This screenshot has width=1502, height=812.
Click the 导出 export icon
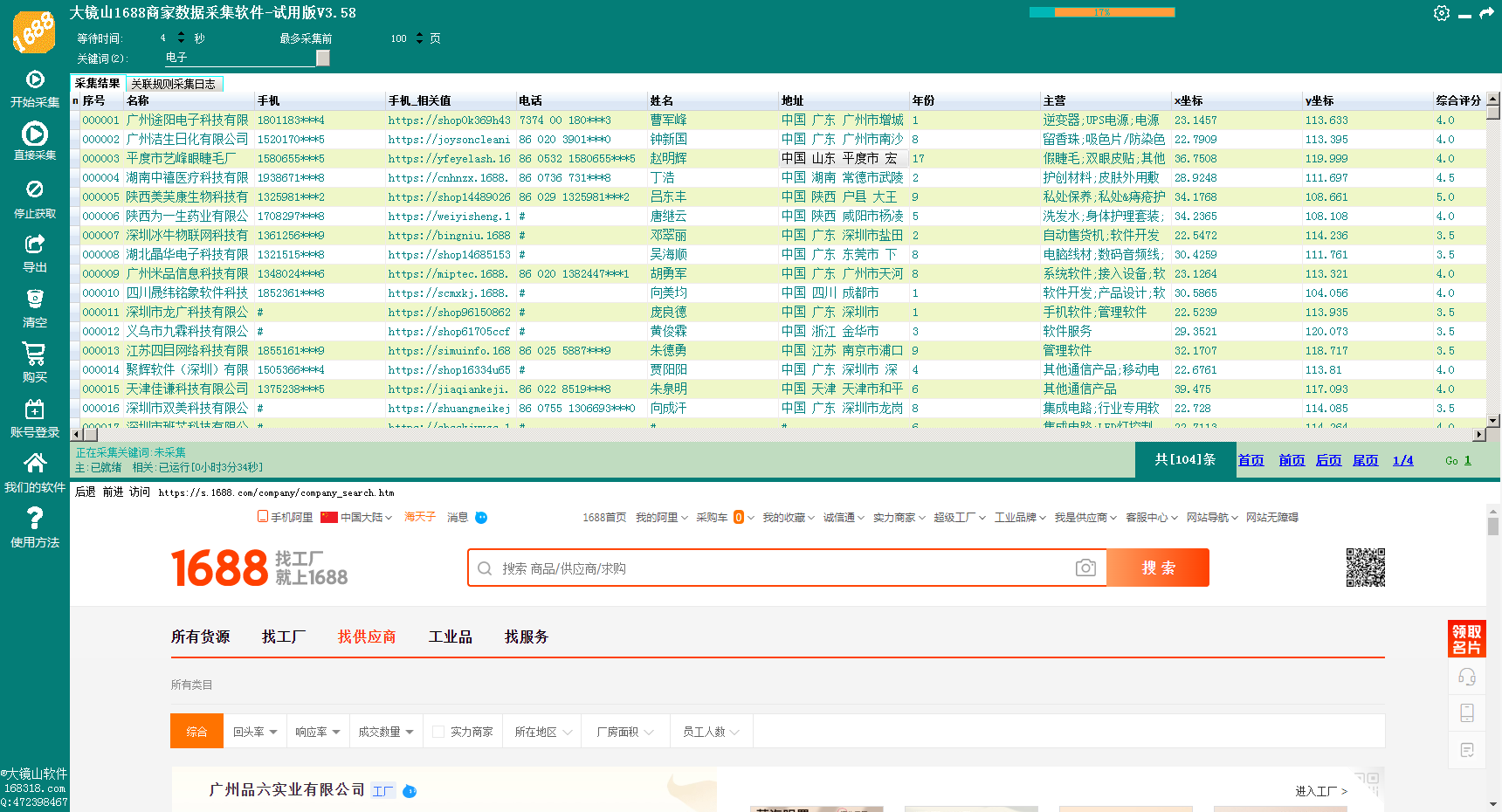35,244
